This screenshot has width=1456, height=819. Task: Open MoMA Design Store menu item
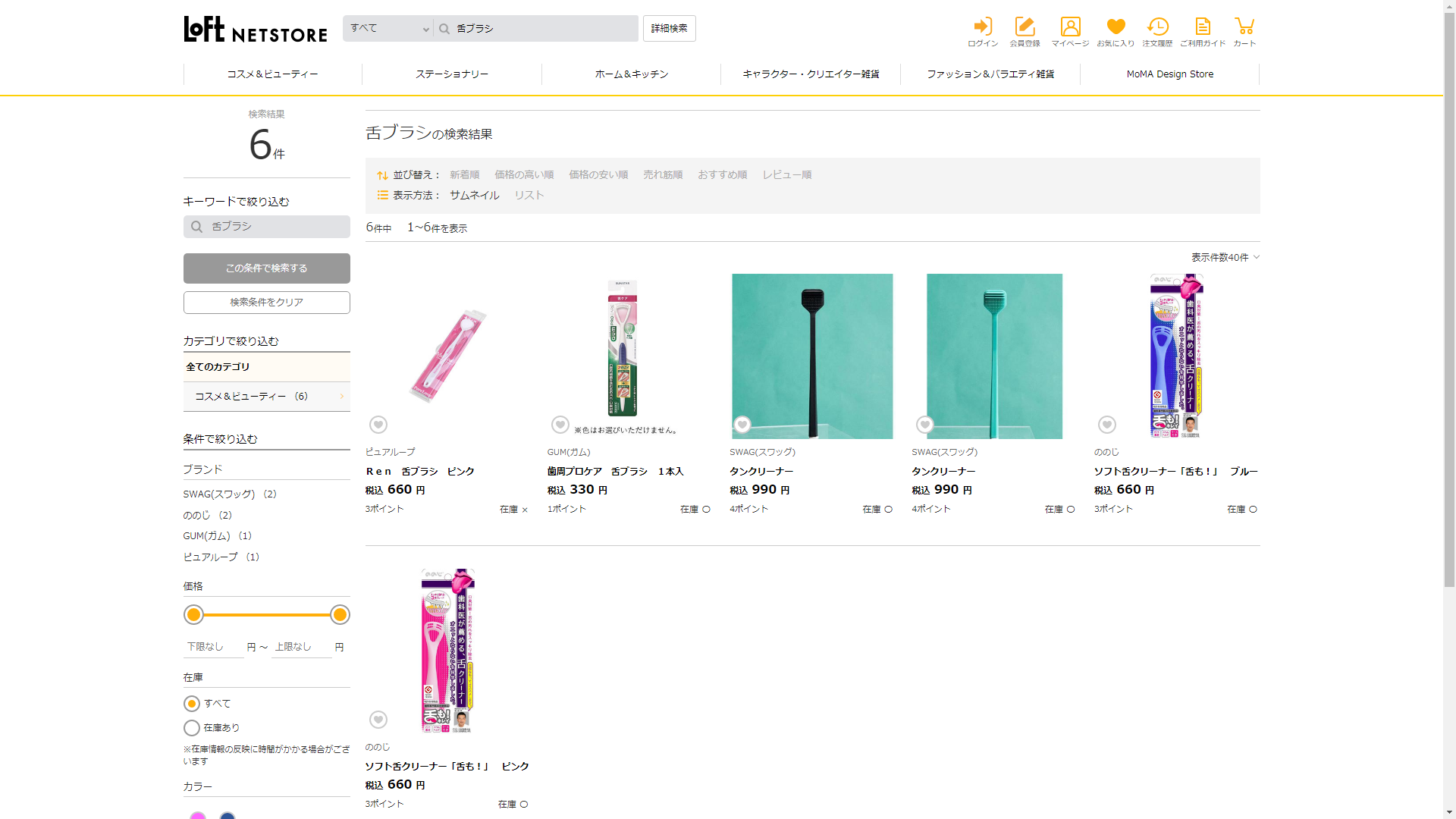point(1169,74)
